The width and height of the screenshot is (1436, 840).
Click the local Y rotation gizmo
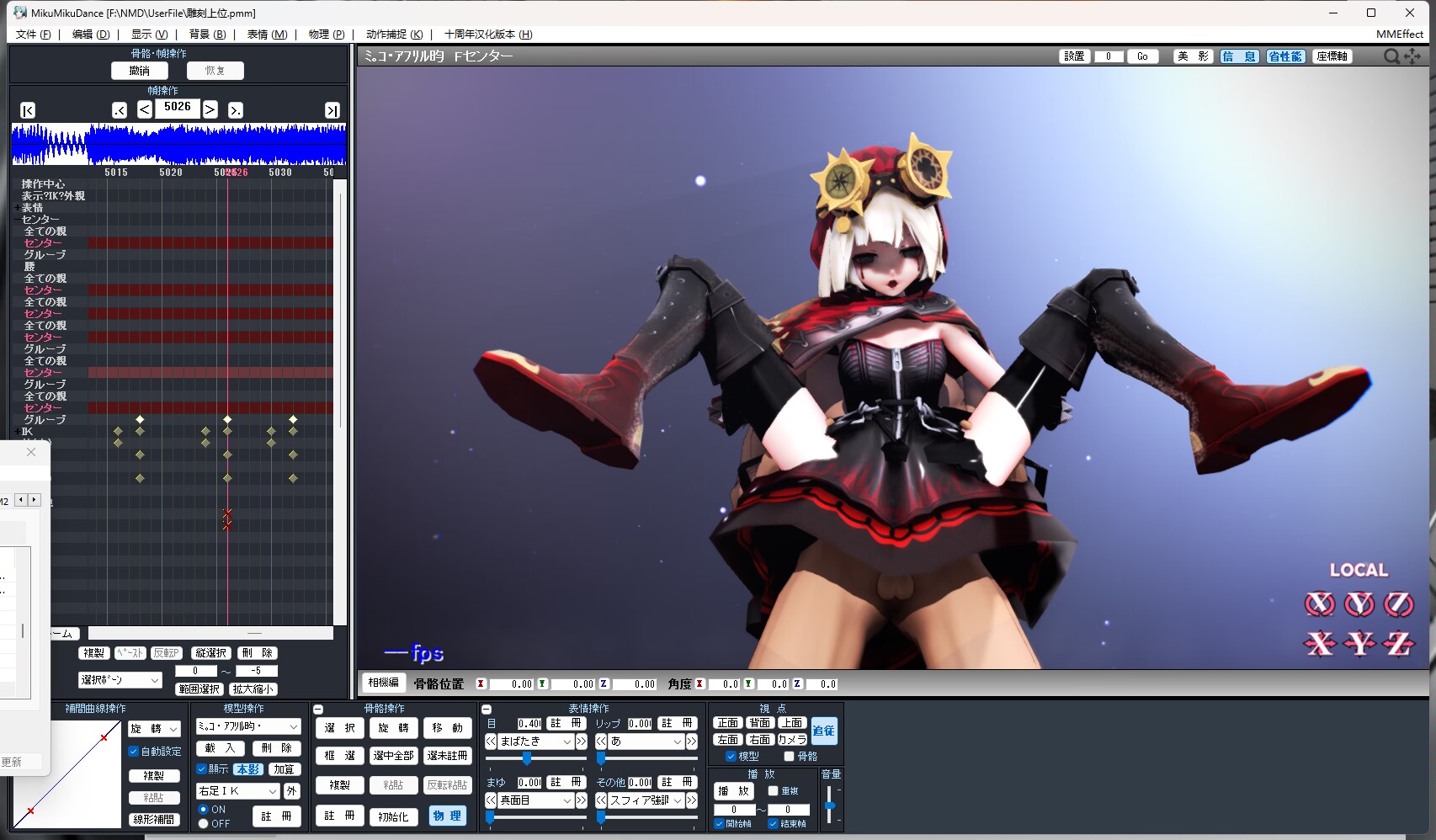pyautogui.click(x=1359, y=603)
